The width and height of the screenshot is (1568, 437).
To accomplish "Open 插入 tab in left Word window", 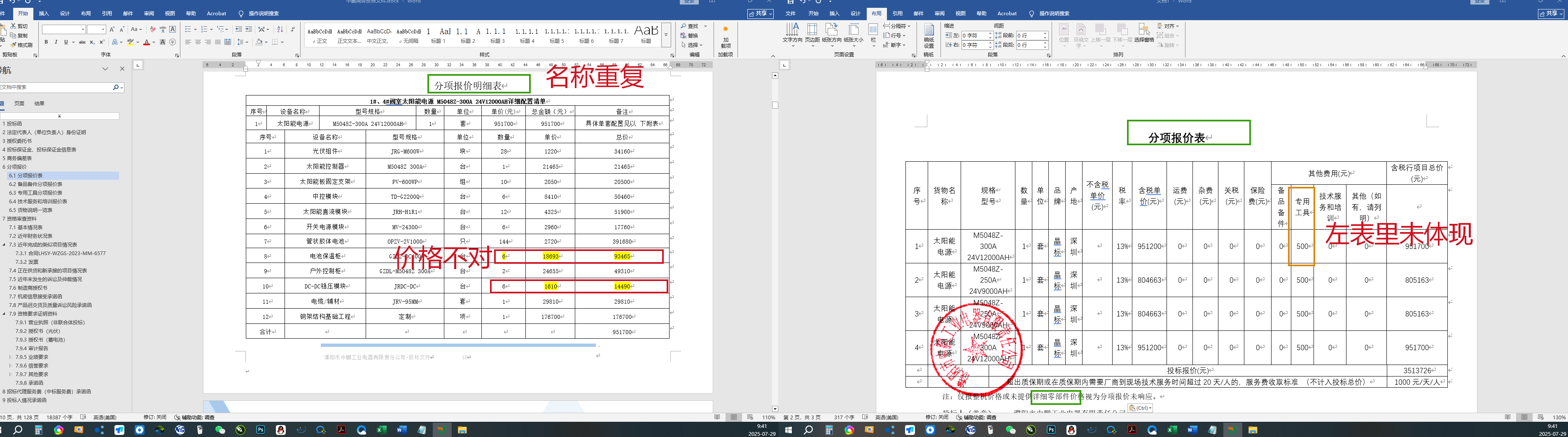I will [44, 14].
